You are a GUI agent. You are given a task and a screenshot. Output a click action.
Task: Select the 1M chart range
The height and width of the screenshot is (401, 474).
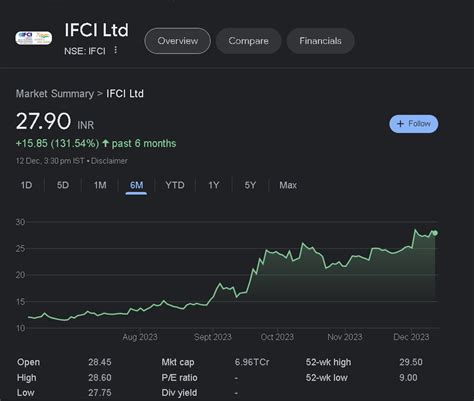point(100,185)
